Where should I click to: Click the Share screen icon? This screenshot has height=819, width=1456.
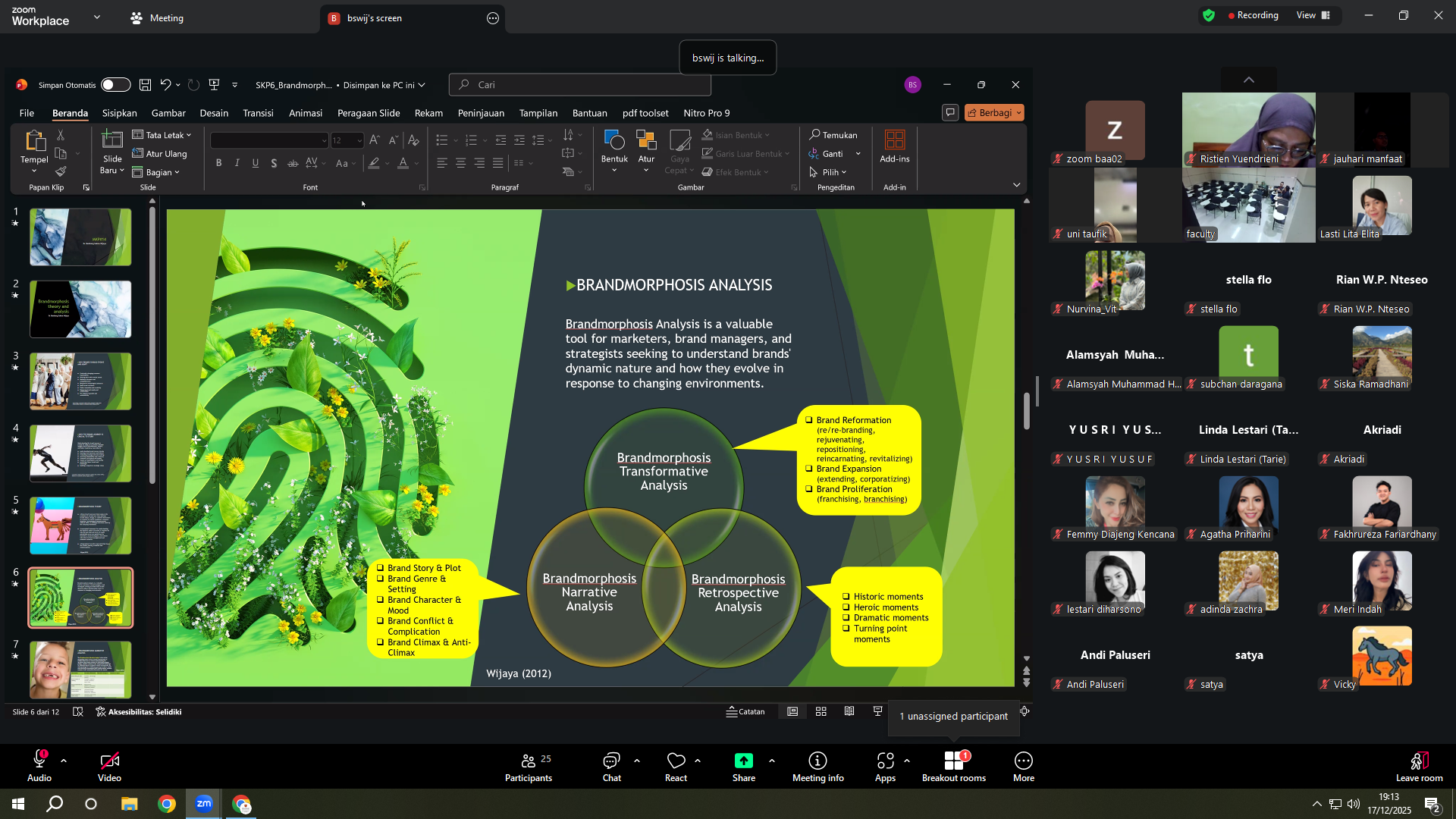[x=743, y=761]
